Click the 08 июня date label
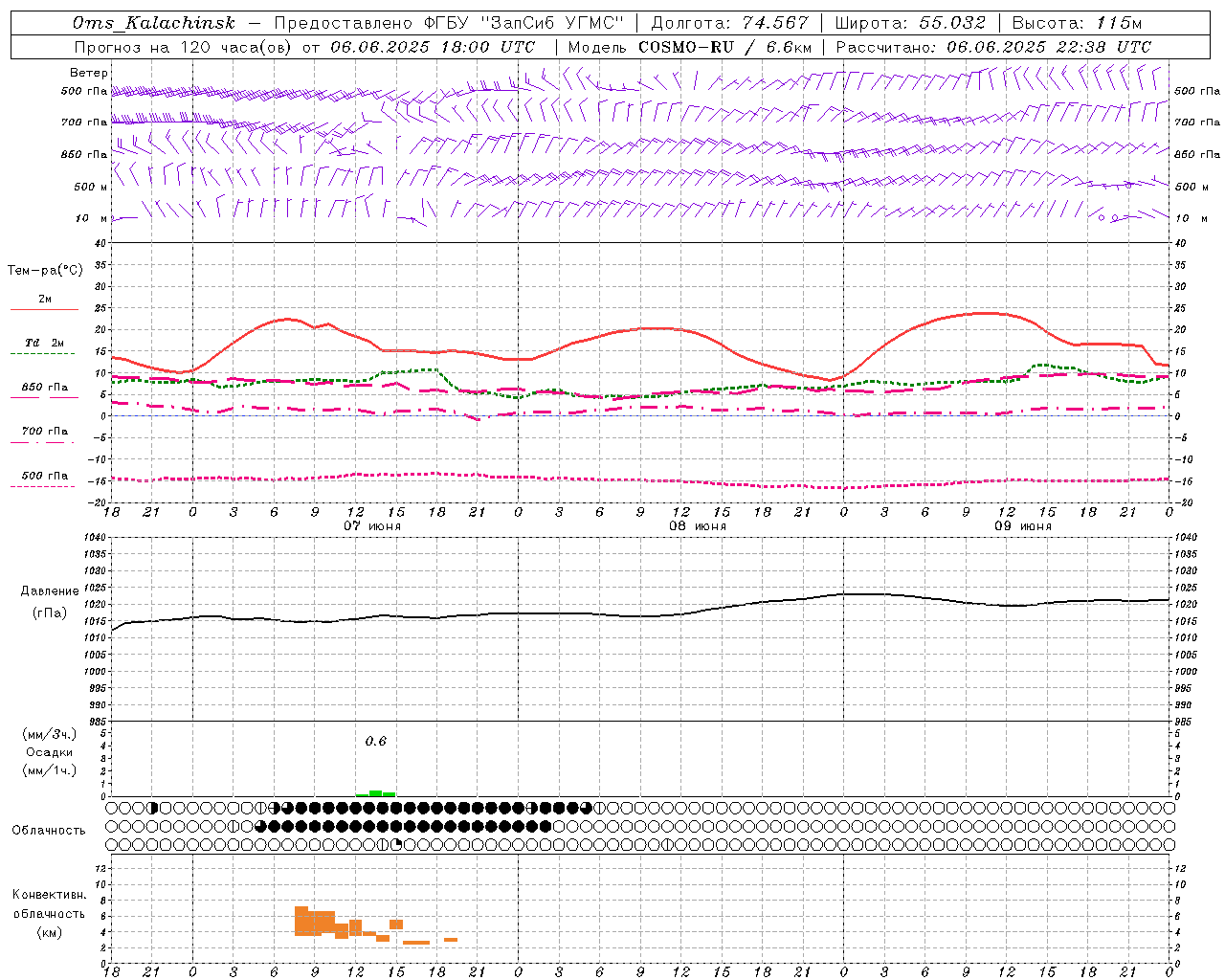 (697, 526)
